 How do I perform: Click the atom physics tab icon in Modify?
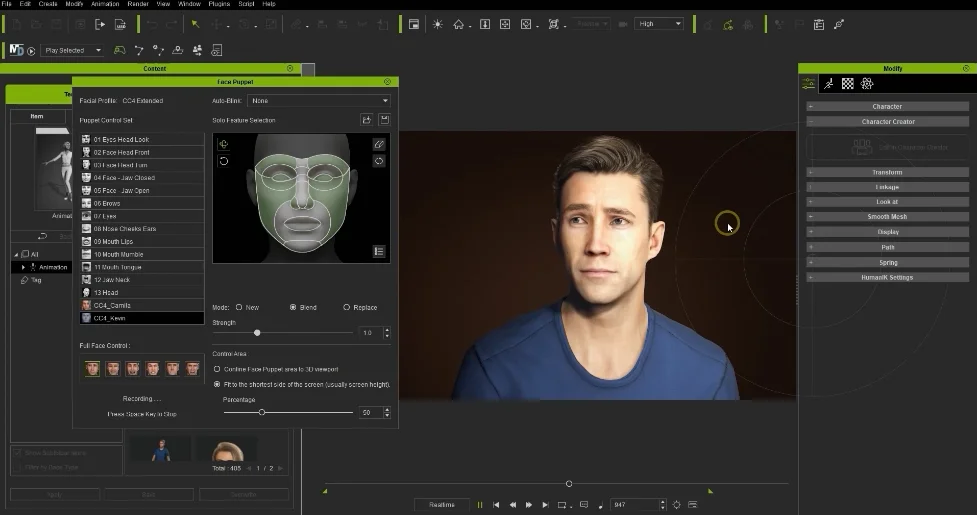(x=867, y=84)
